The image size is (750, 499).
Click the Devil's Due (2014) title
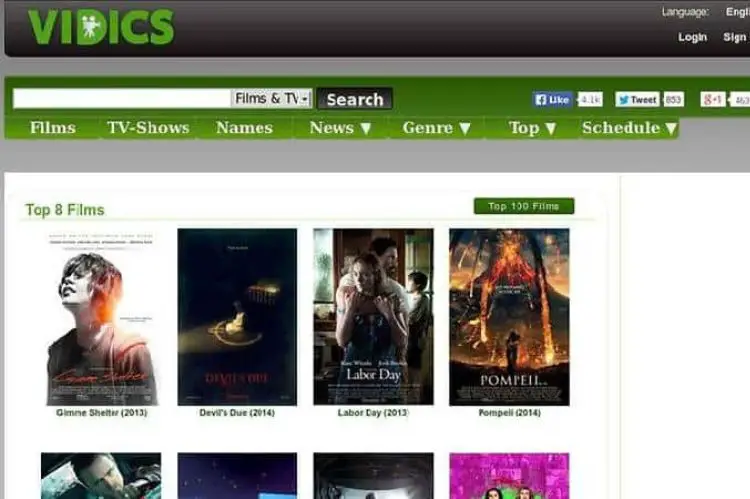(237, 412)
